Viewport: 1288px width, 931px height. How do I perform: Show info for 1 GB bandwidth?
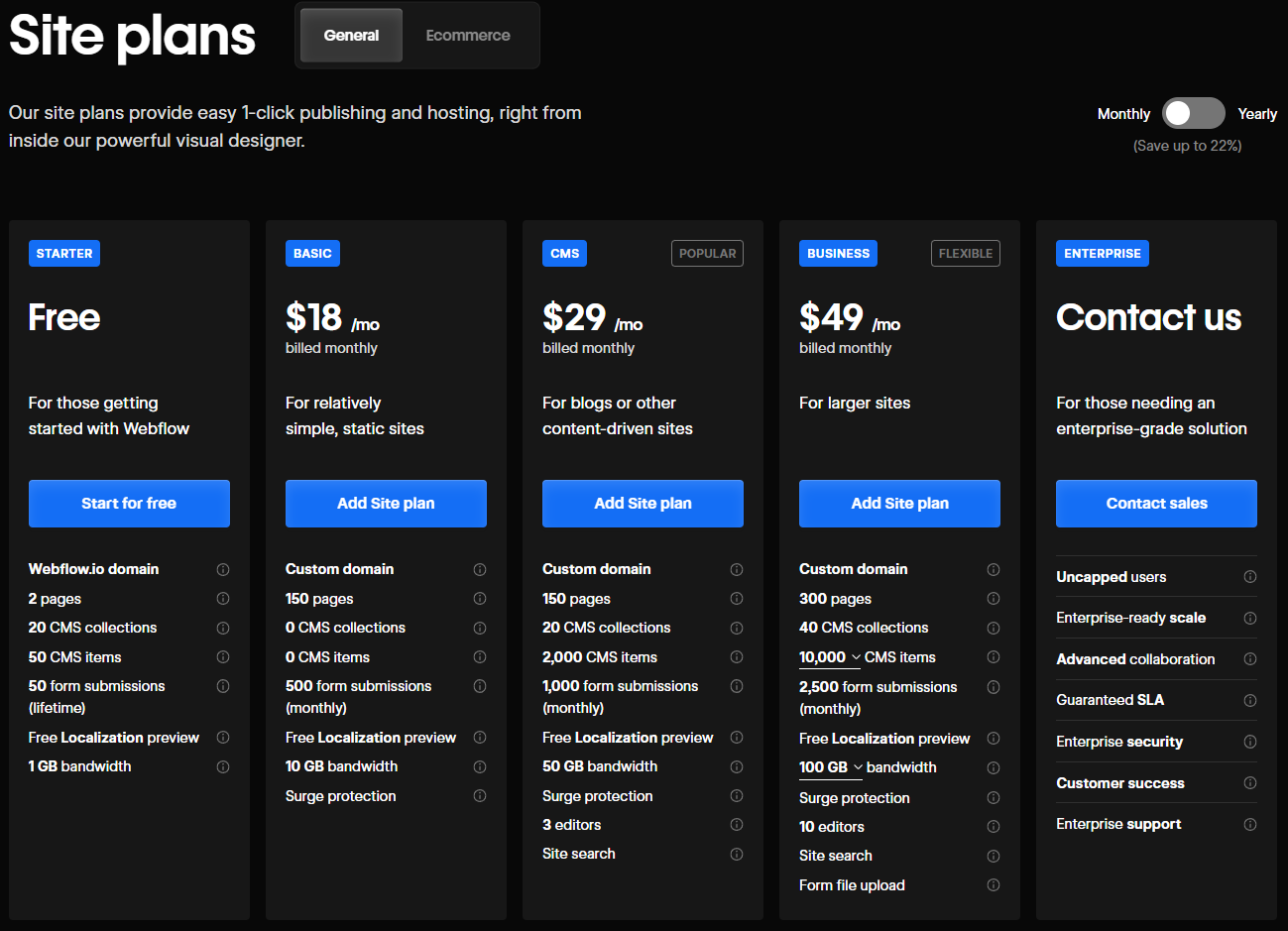pyautogui.click(x=223, y=766)
